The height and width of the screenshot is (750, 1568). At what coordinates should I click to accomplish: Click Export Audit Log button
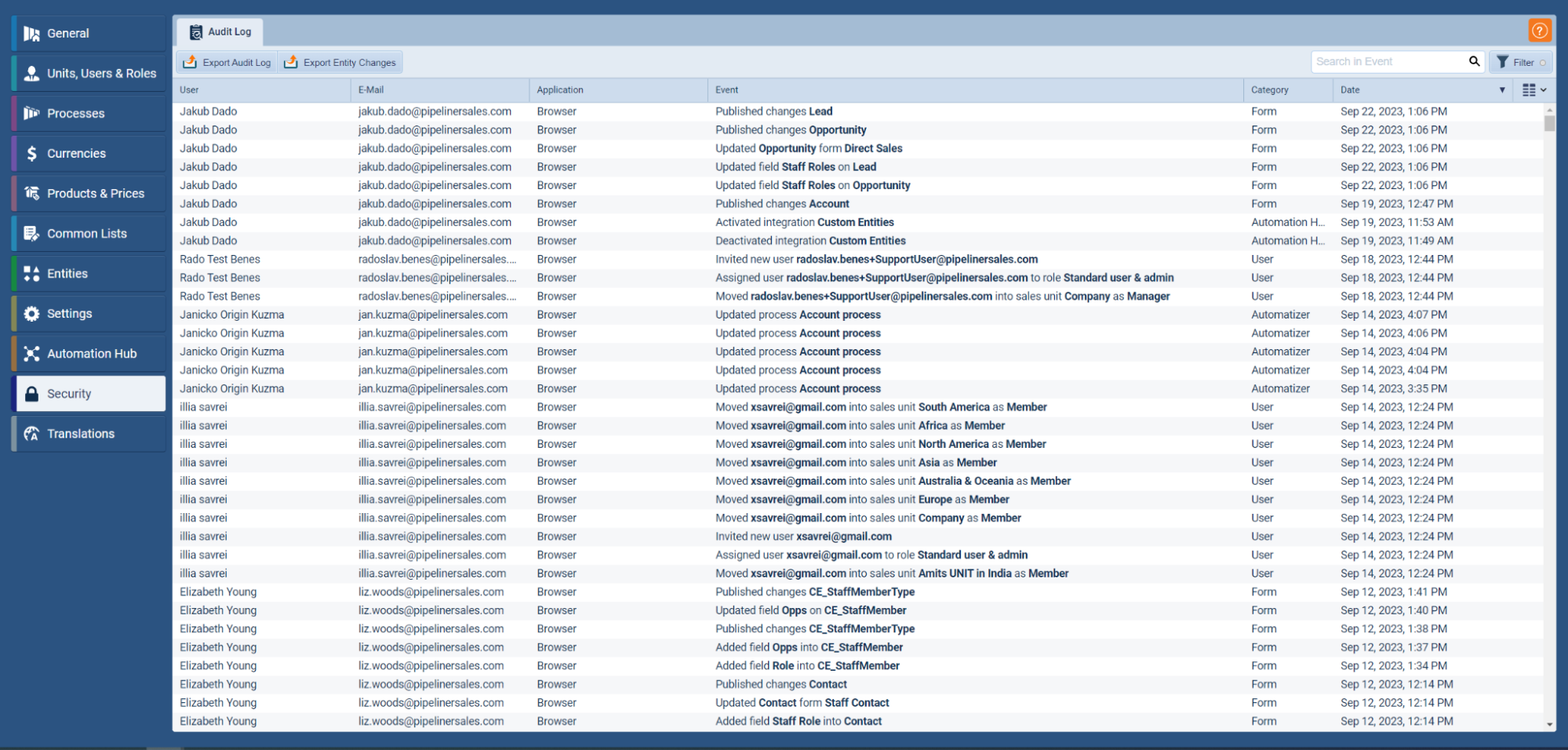click(227, 63)
